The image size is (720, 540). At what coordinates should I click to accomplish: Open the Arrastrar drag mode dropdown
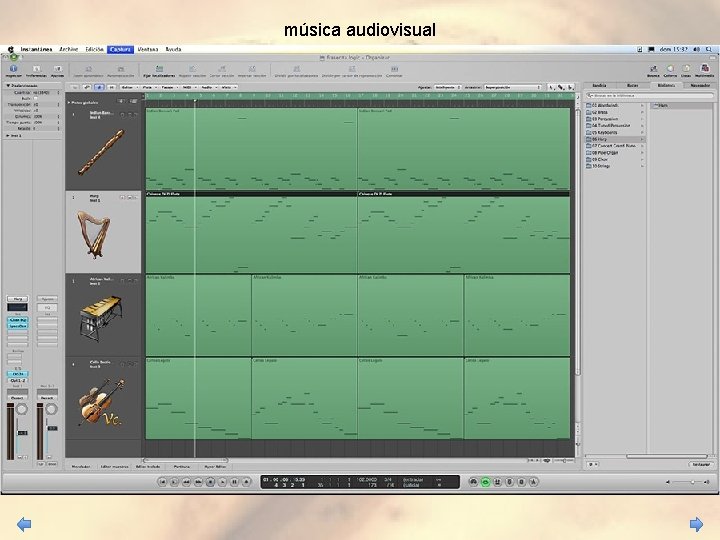click(x=513, y=87)
